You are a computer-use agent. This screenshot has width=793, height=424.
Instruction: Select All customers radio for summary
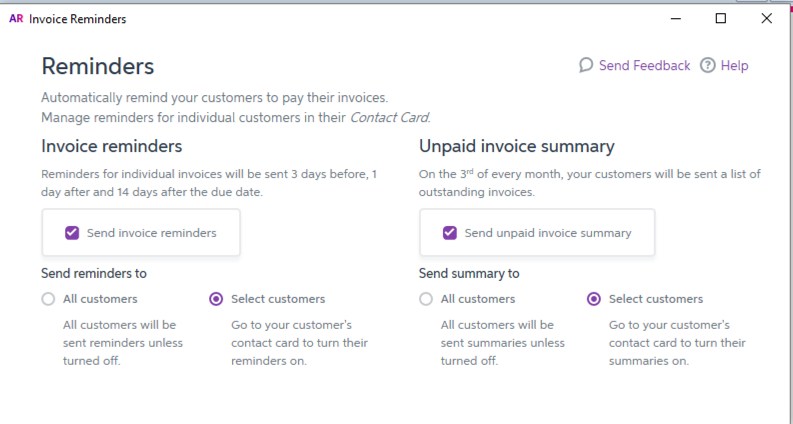pos(426,299)
